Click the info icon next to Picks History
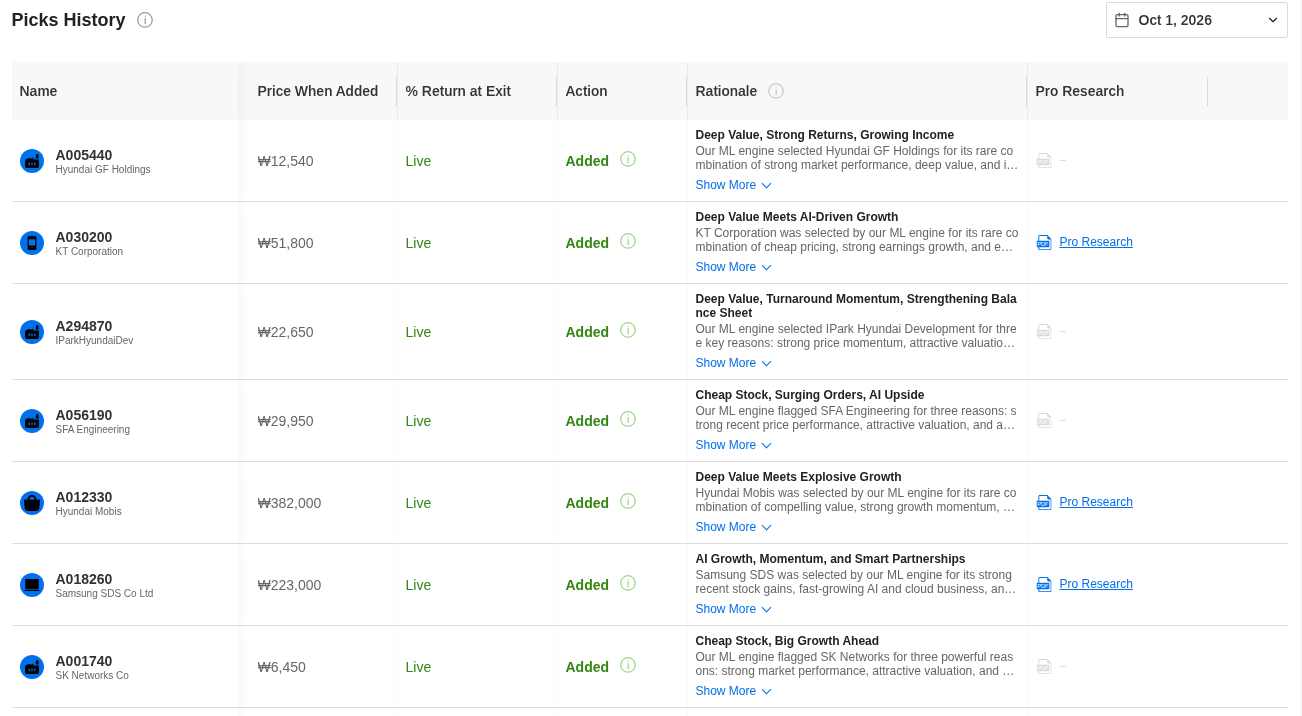Image resolution: width=1302 pixels, height=716 pixels. [x=145, y=20]
